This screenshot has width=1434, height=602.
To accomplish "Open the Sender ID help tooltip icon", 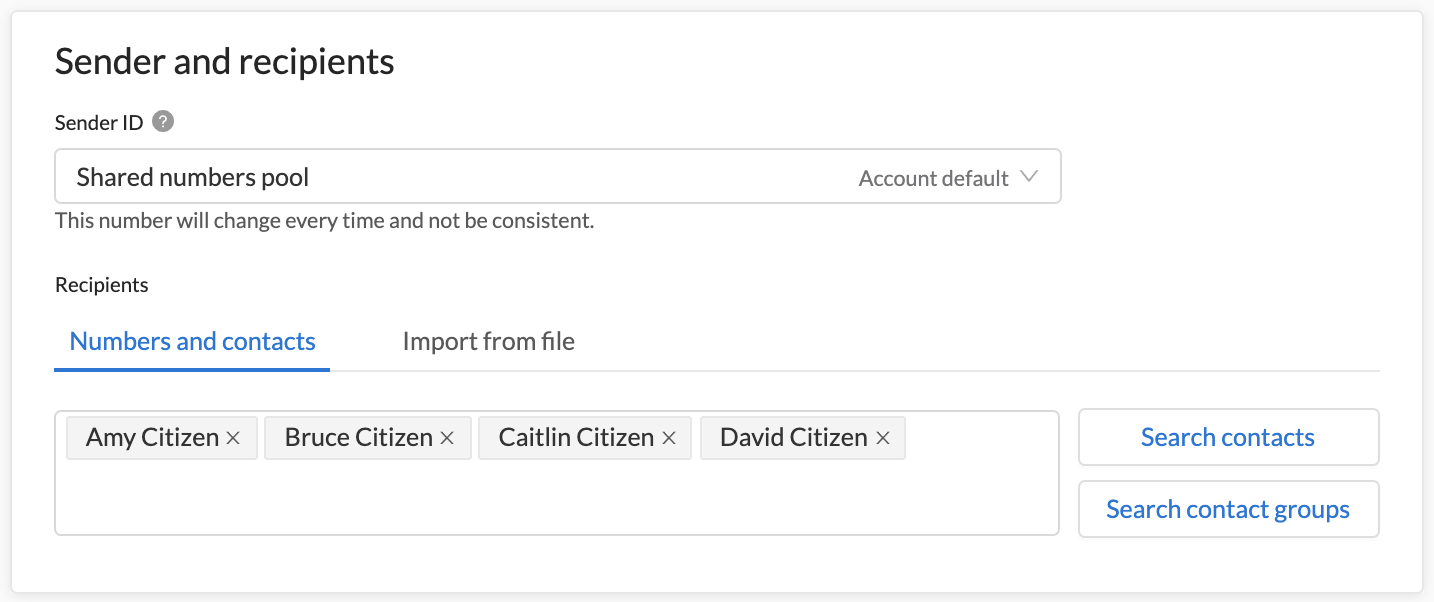I will pos(163,122).
